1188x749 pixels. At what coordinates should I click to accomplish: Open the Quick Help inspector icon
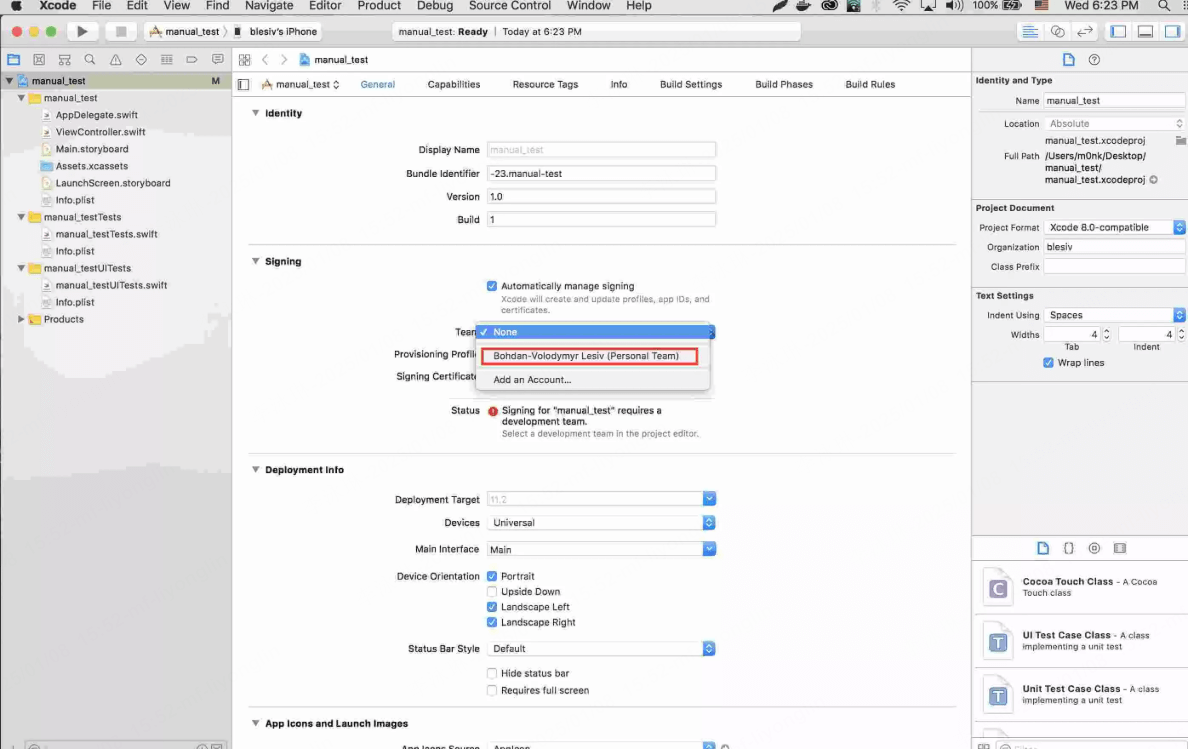(1094, 60)
